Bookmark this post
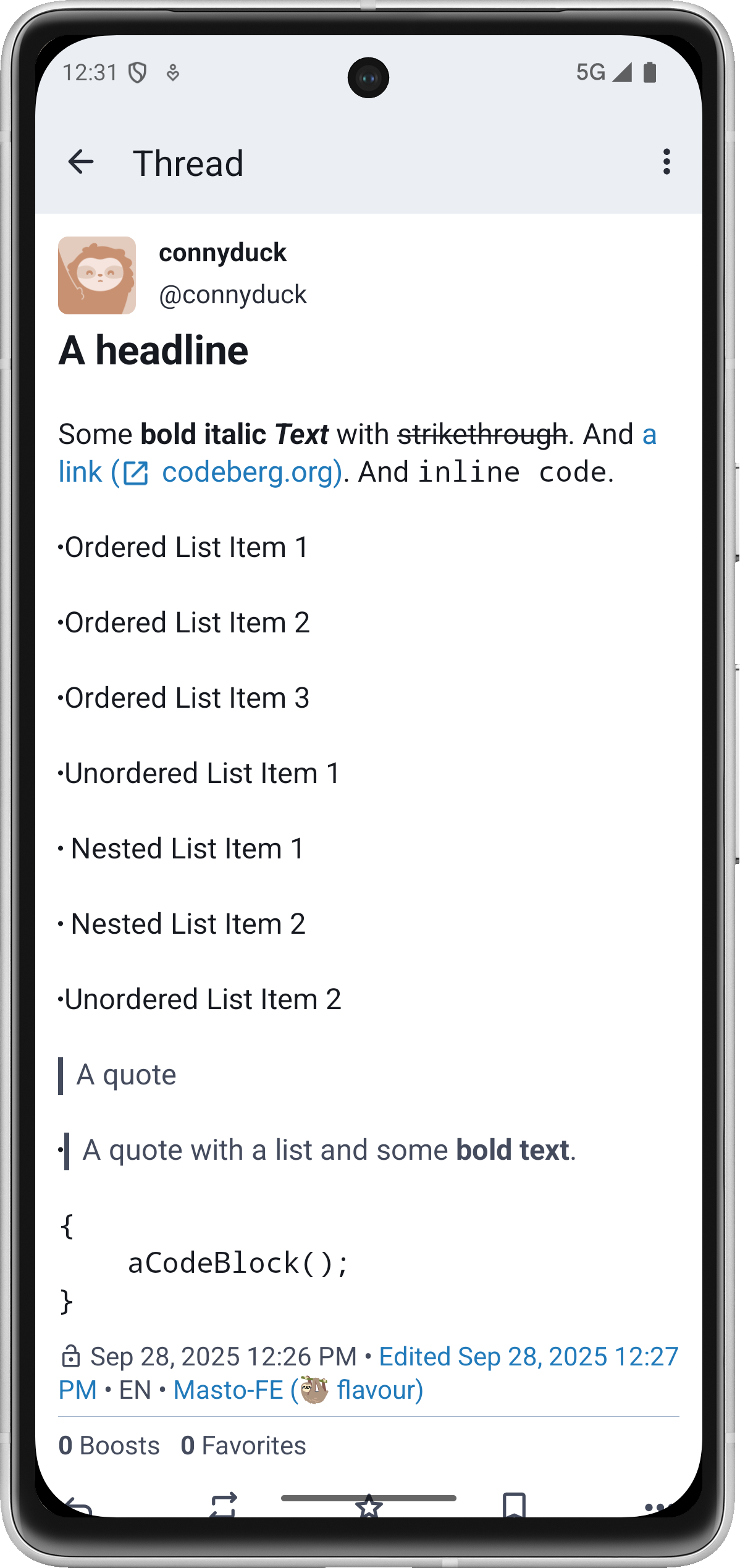The image size is (740, 1568). (514, 1504)
